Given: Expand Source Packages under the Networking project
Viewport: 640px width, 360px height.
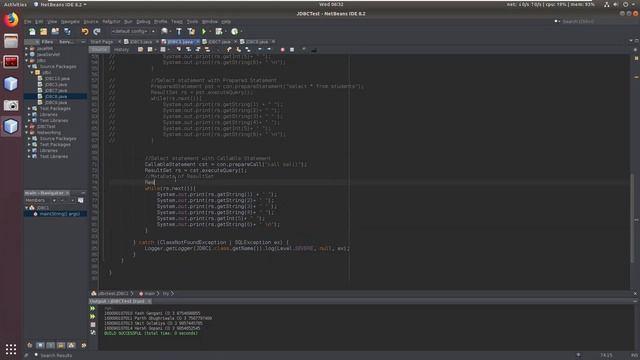Looking at the screenshot, I should pyautogui.click(x=29, y=139).
